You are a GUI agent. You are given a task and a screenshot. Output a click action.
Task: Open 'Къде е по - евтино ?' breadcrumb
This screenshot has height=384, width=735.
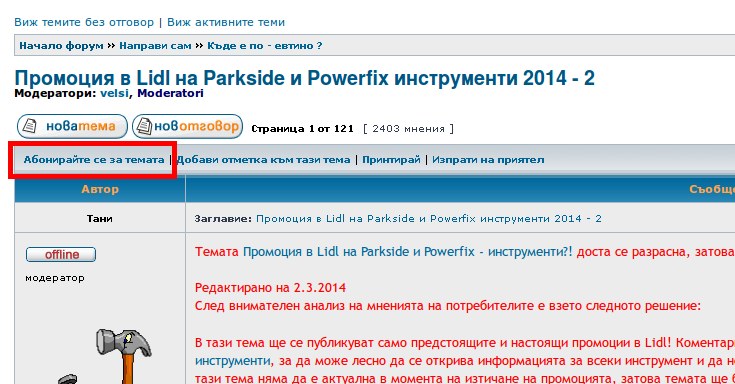pyautogui.click(x=265, y=46)
